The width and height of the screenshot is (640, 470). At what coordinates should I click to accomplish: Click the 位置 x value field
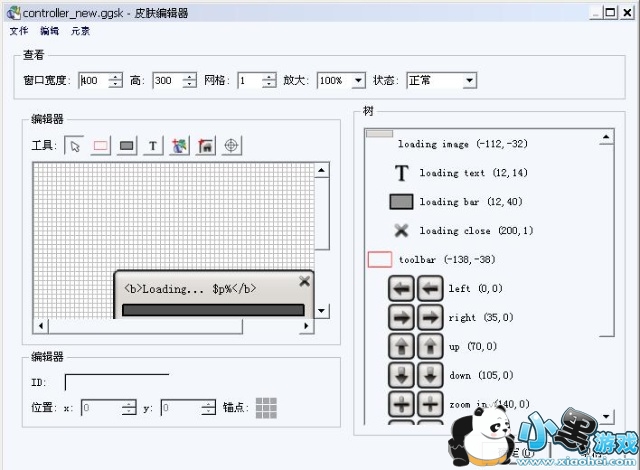click(x=102, y=407)
